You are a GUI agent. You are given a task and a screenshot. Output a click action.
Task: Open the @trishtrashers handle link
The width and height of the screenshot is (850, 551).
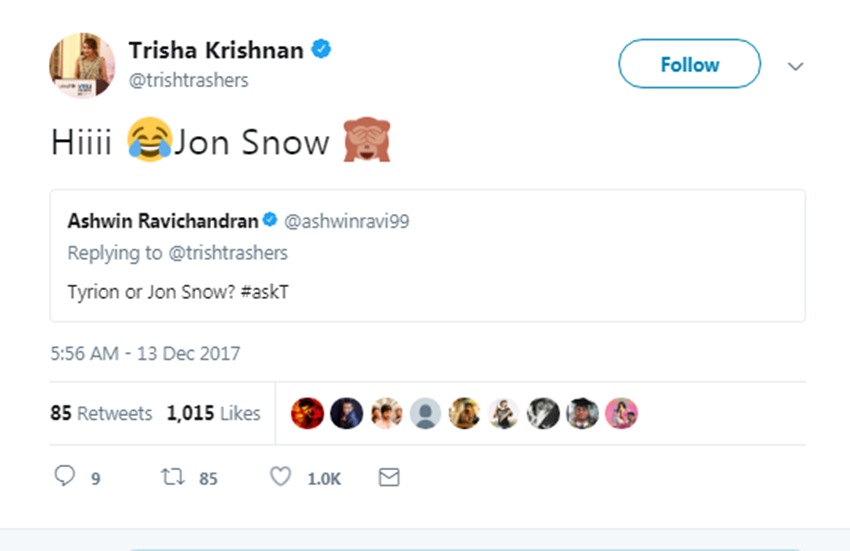tap(189, 80)
